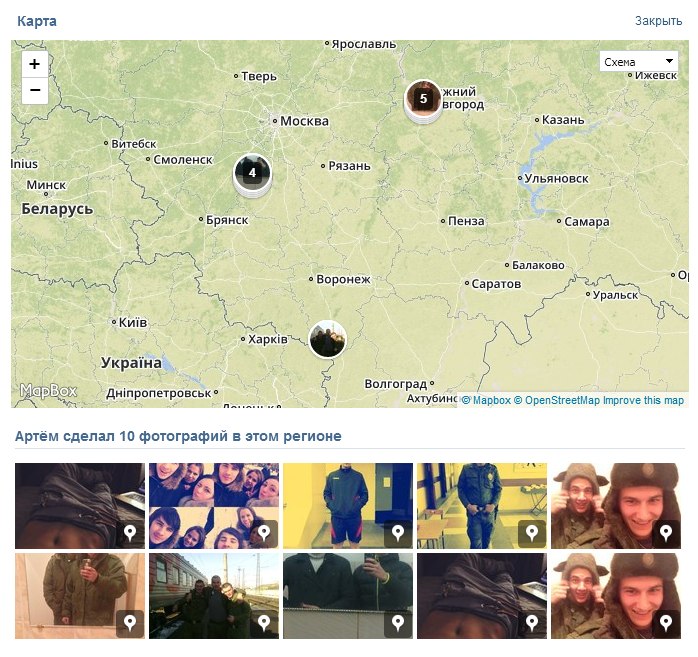Click the location pin on the corridor photo
The image size is (698, 657).
pyautogui.click(x=532, y=533)
